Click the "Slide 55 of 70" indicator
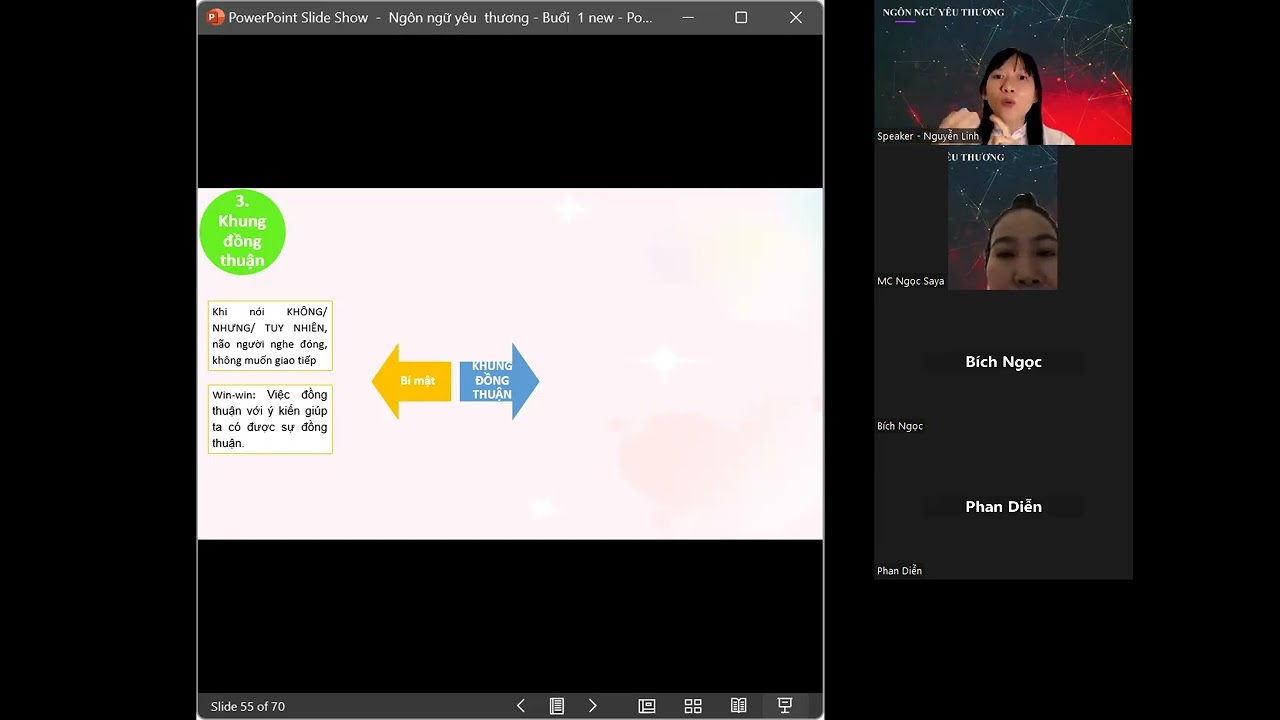1280x720 pixels. click(248, 706)
